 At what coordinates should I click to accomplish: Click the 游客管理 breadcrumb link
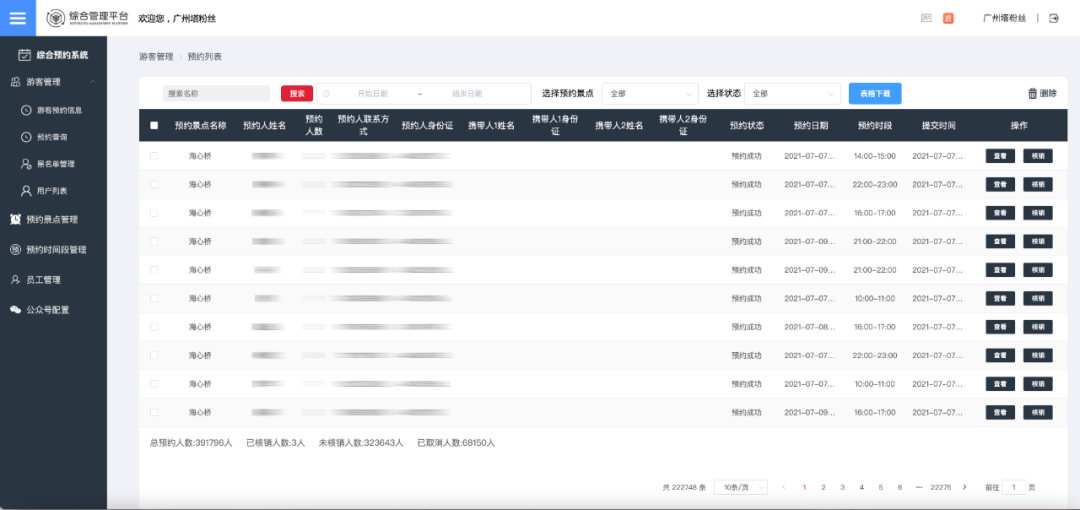[x=156, y=57]
